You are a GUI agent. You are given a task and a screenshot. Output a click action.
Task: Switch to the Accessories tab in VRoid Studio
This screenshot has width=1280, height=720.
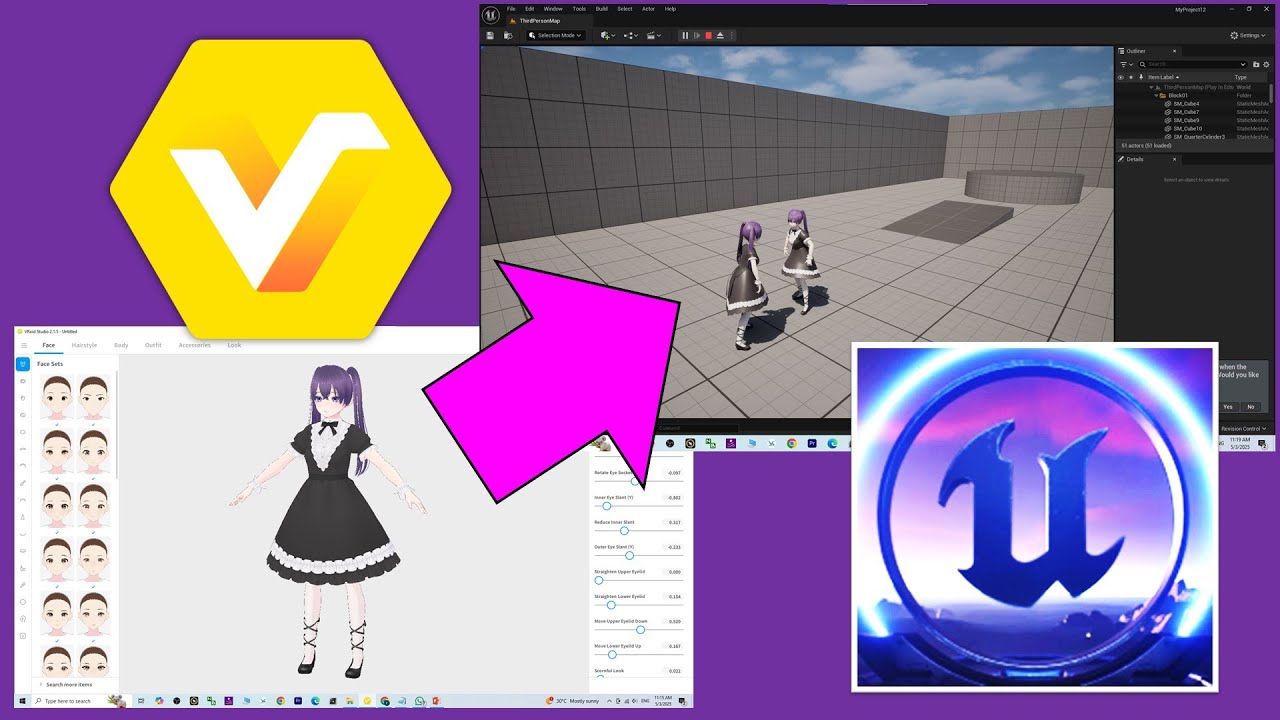194,345
